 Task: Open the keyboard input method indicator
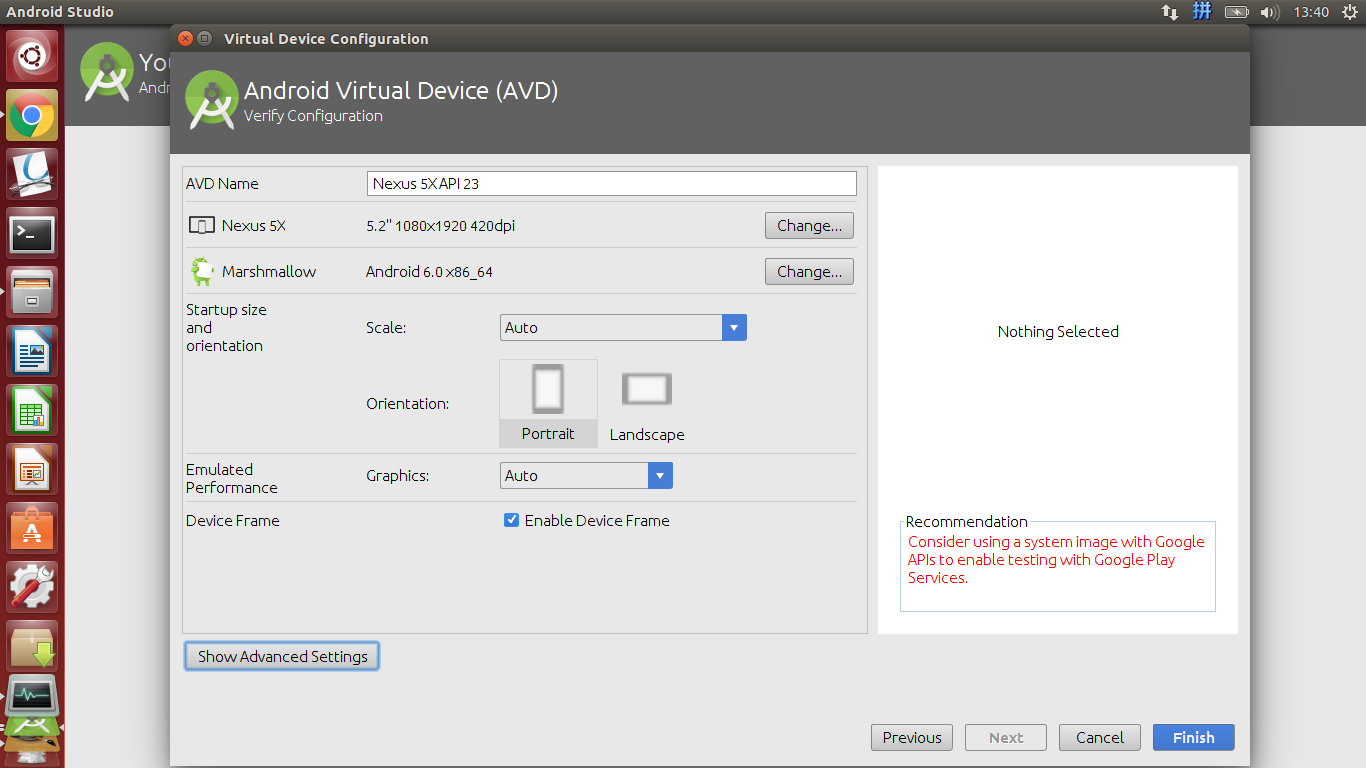(x=1203, y=12)
